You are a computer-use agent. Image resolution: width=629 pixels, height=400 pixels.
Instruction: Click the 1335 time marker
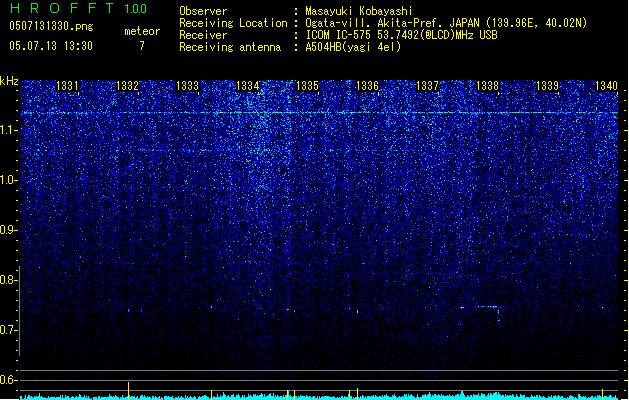[307, 86]
